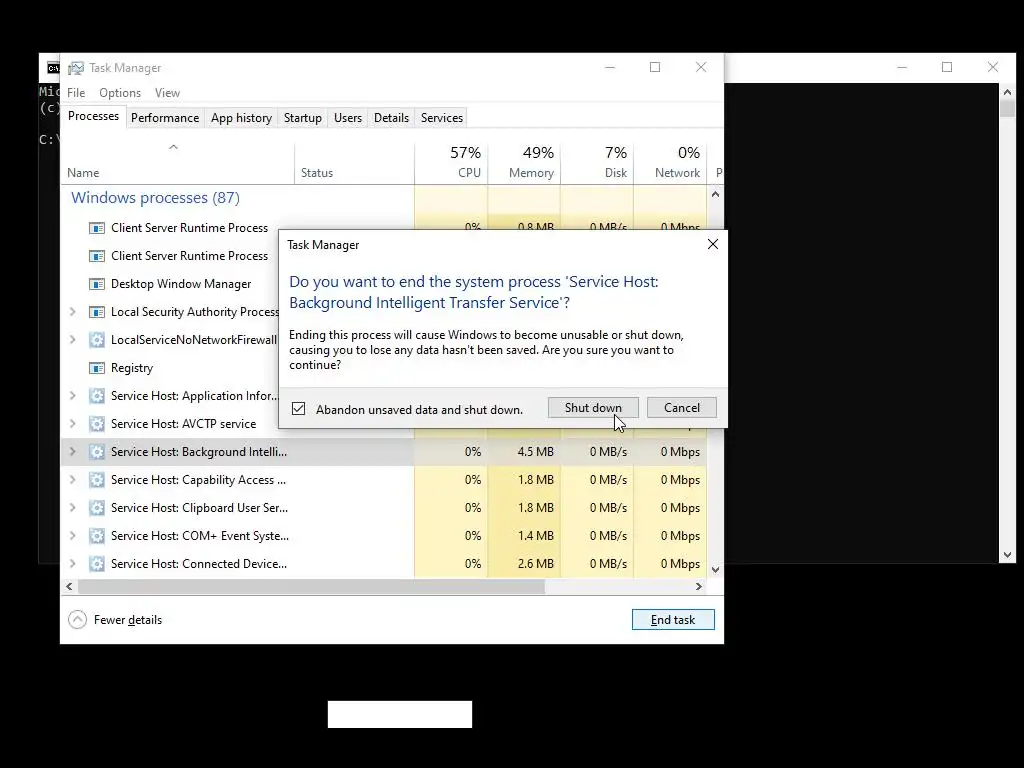Viewport: 1024px width, 768px height.
Task: Click Service Host: Connected Device gear icon
Action: point(97,564)
